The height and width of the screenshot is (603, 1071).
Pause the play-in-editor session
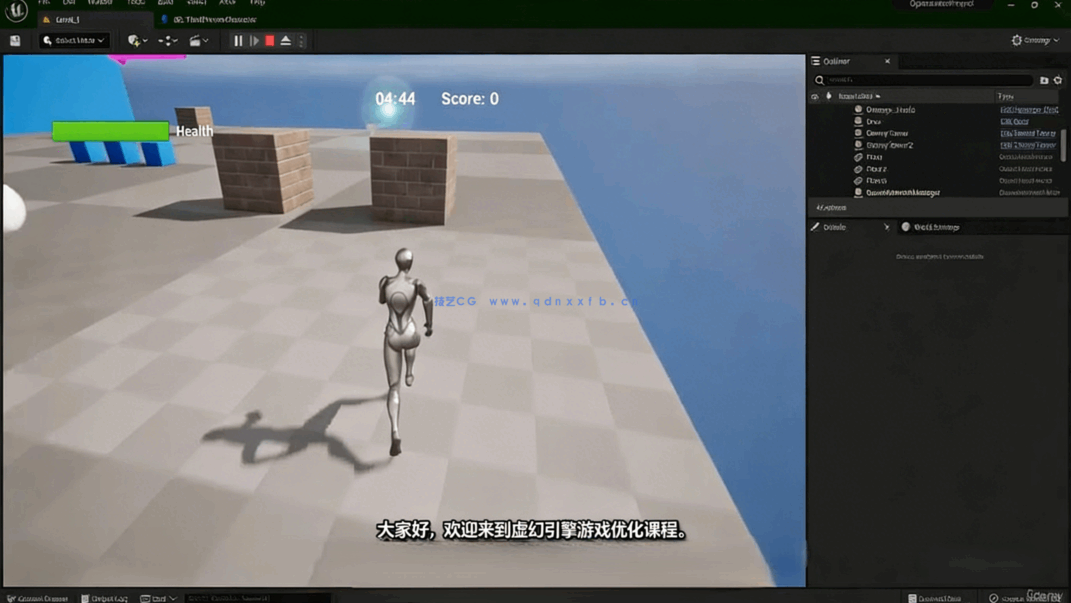pyautogui.click(x=237, y=40)
